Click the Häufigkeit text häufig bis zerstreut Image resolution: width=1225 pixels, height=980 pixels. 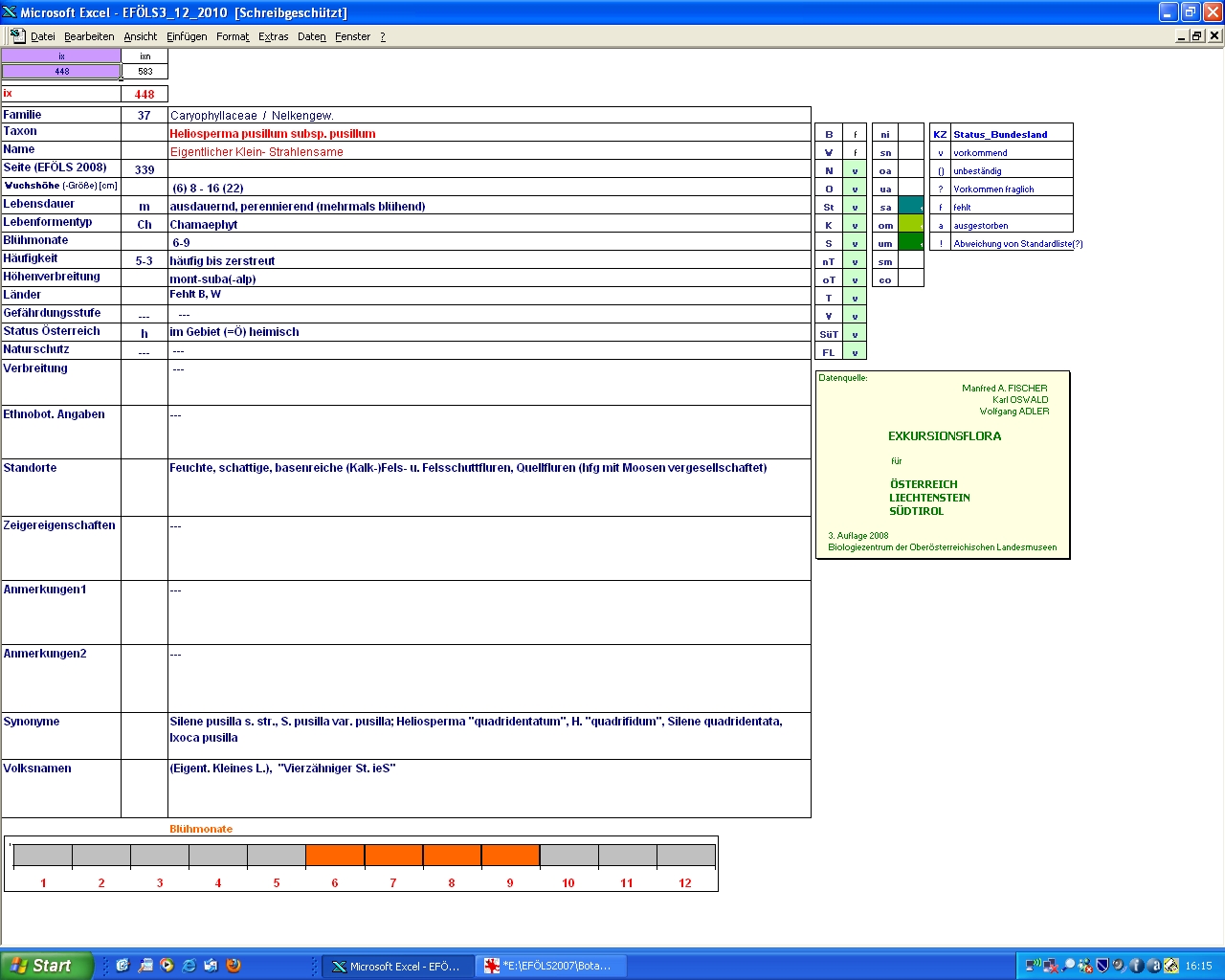click(222, 261)
